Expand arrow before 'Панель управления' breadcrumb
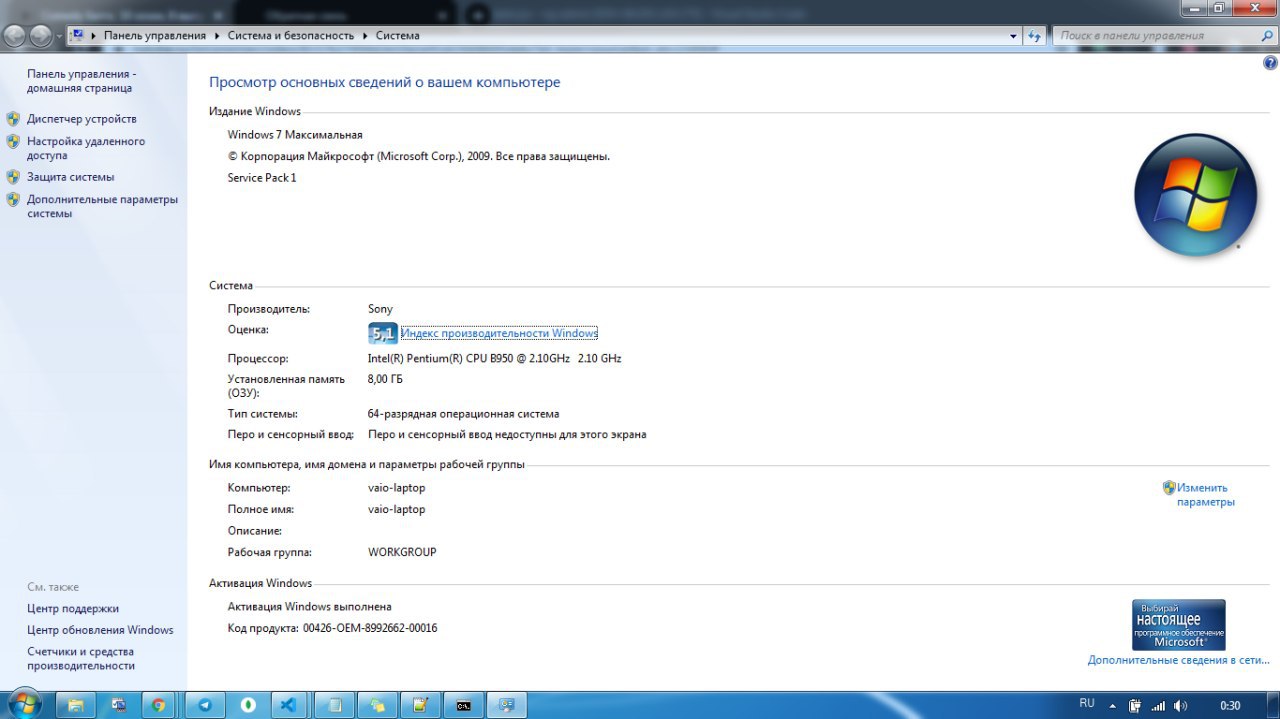 (94, 35)
